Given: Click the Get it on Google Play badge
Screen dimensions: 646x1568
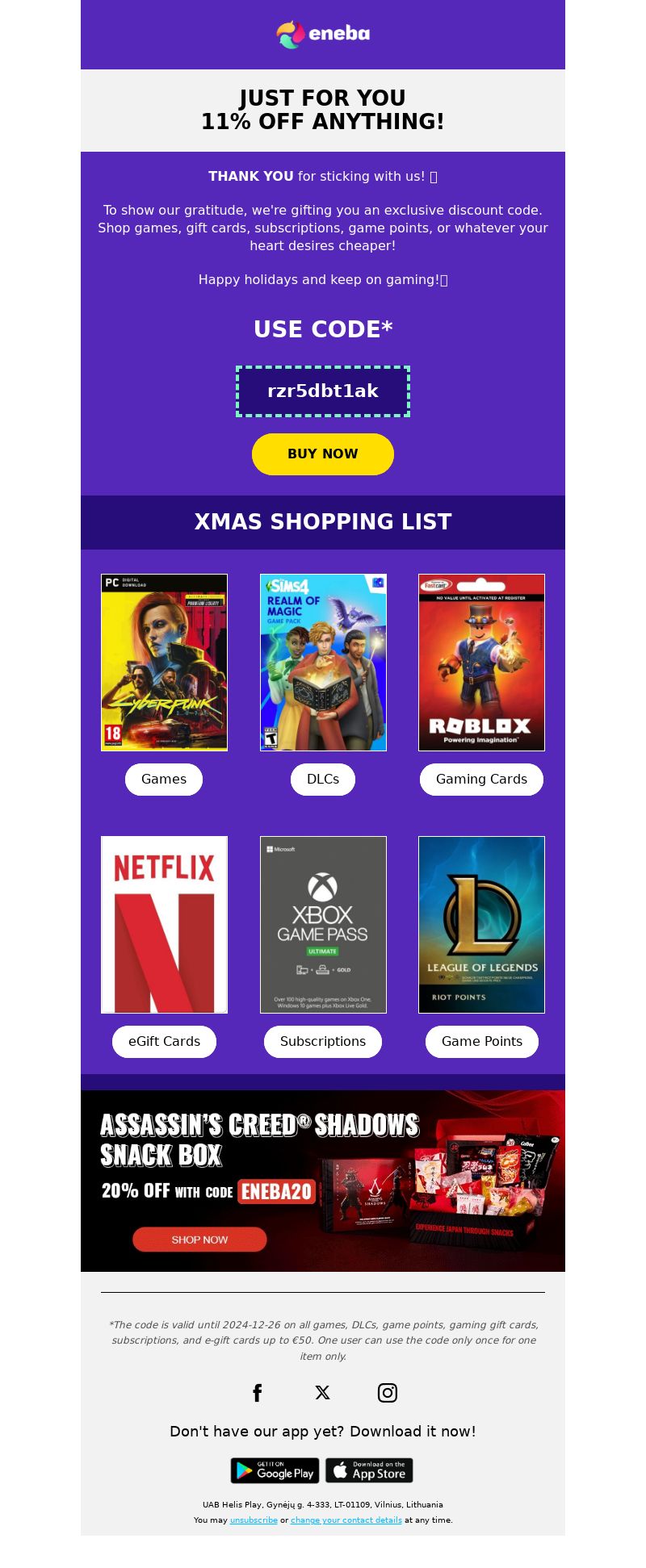Looking at the screenshot, I should (x=275, y=1470).
